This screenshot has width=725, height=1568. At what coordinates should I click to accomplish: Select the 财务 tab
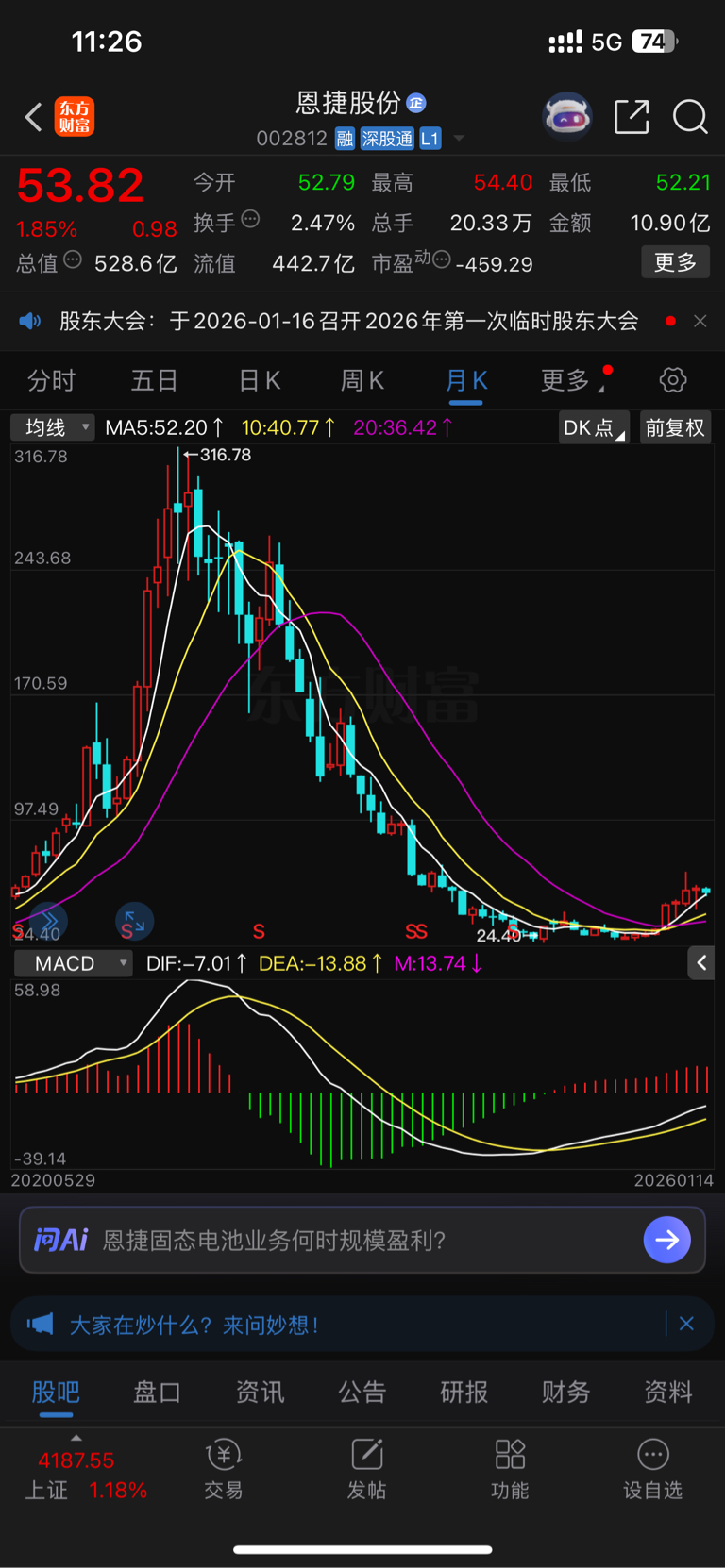coord(566,1392)
